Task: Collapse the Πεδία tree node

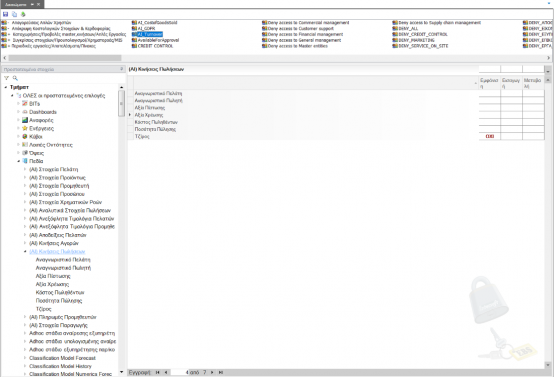Action: (18, 161)
